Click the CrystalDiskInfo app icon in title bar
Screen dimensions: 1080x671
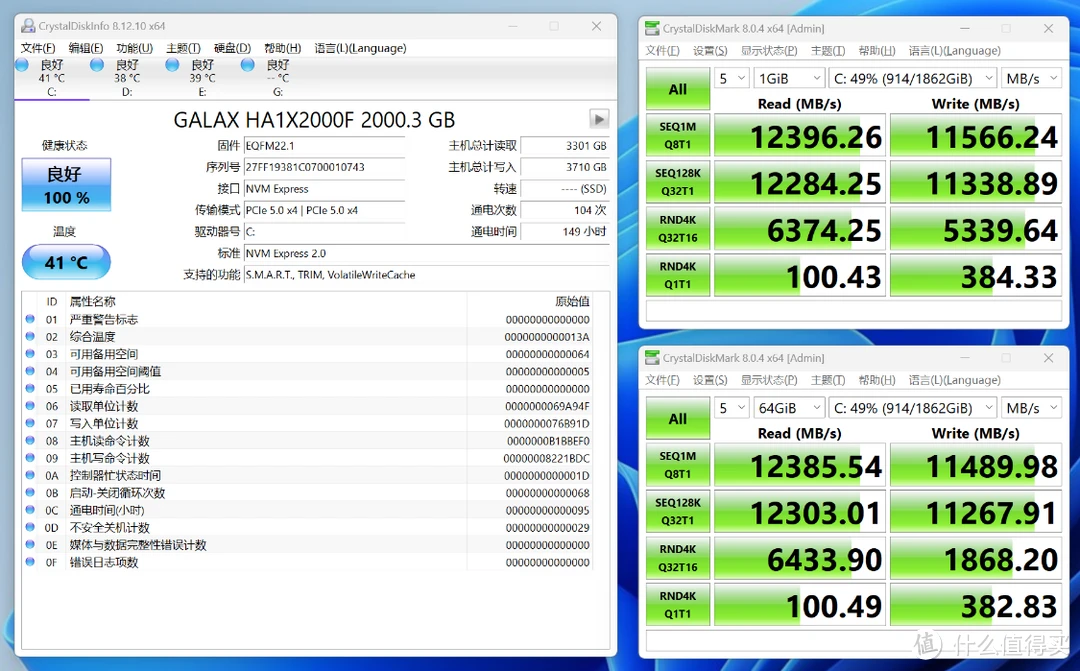tap(28, 26)
